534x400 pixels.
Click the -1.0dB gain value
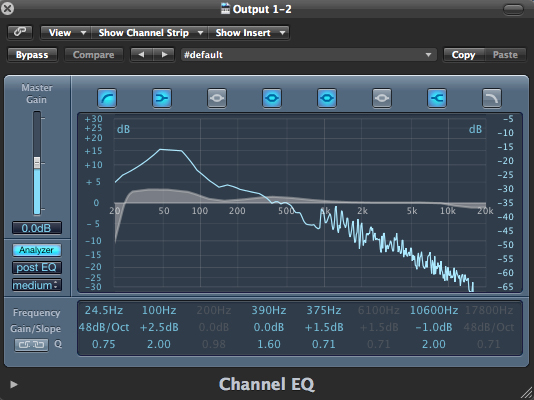(x=434, y=327)
